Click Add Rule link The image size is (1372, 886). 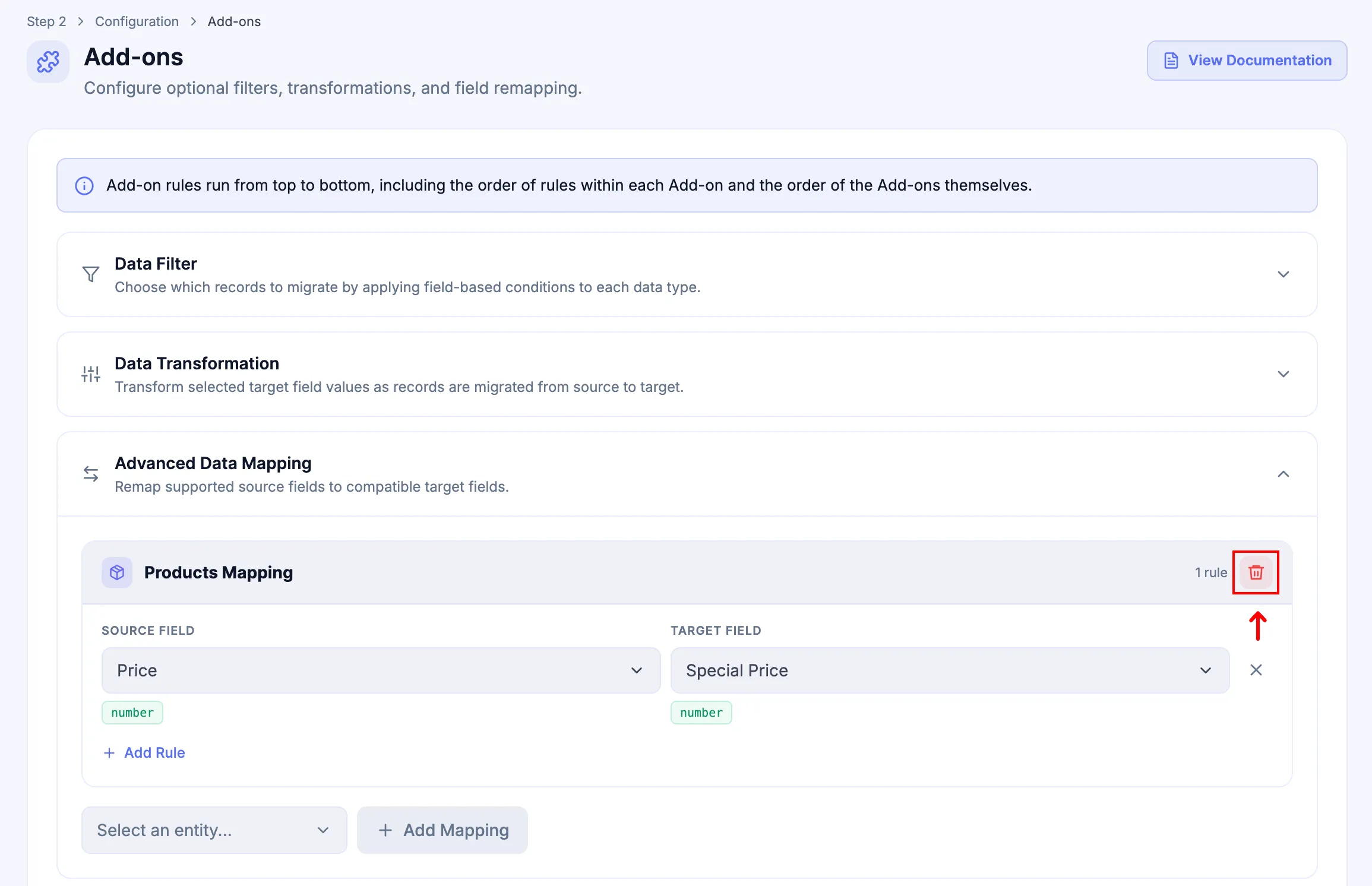144,753
